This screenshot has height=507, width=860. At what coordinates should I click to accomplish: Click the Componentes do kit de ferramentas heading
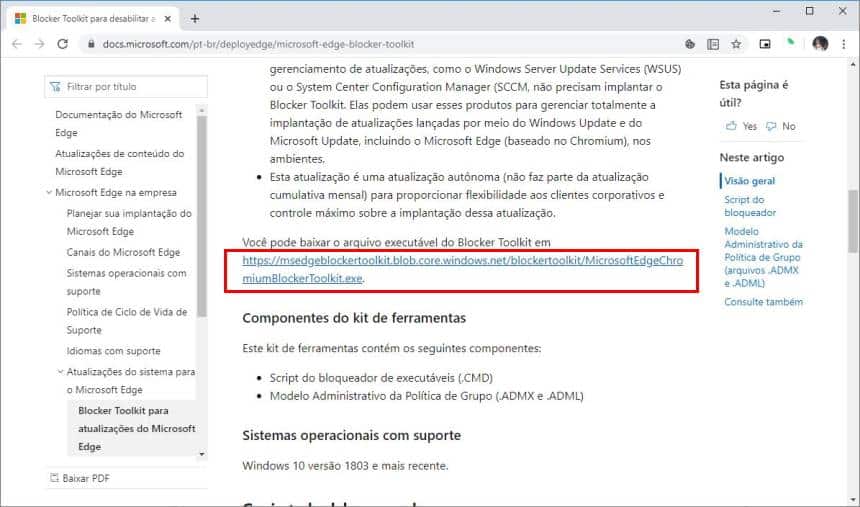(x=354, y=318)
